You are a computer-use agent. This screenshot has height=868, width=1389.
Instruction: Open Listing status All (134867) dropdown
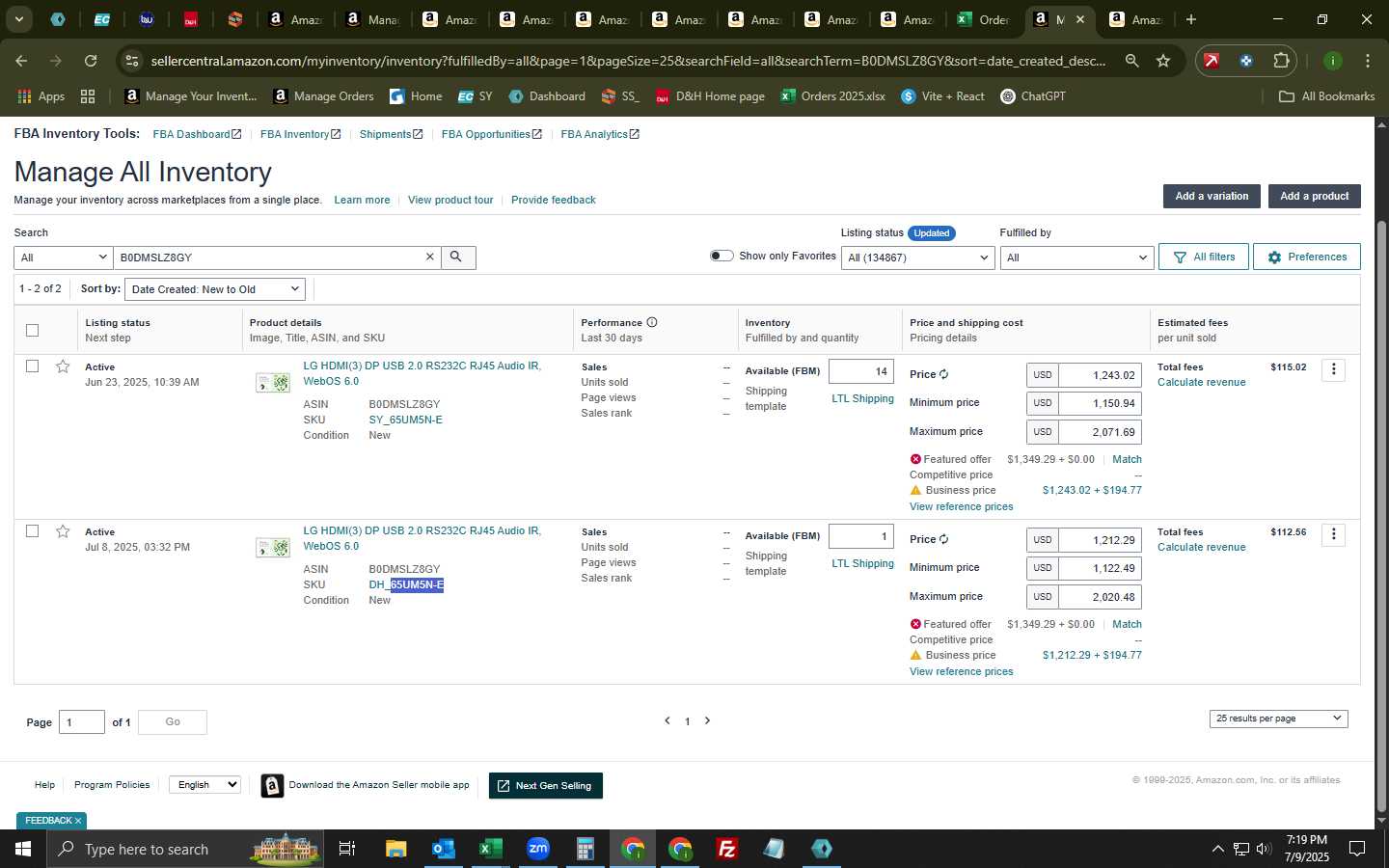click(917, 258)
